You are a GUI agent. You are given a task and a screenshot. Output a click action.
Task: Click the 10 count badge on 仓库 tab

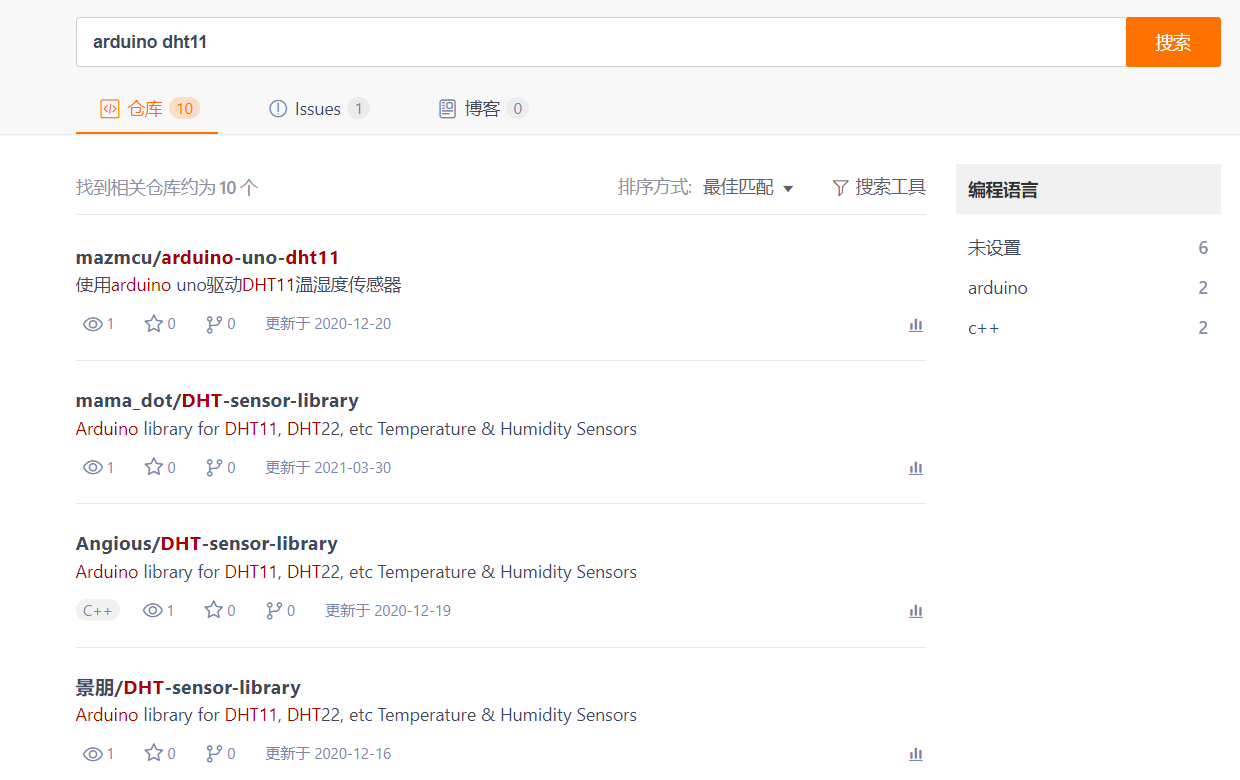point(184,109)
